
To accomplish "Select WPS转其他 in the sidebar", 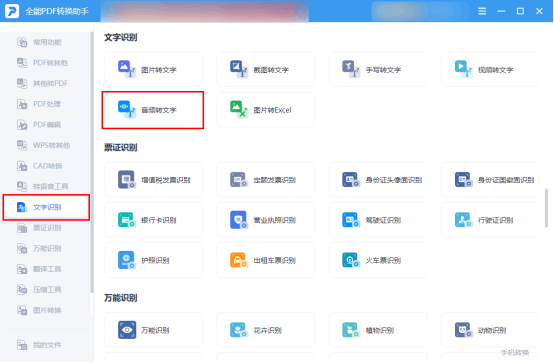I will pos(46,145).
